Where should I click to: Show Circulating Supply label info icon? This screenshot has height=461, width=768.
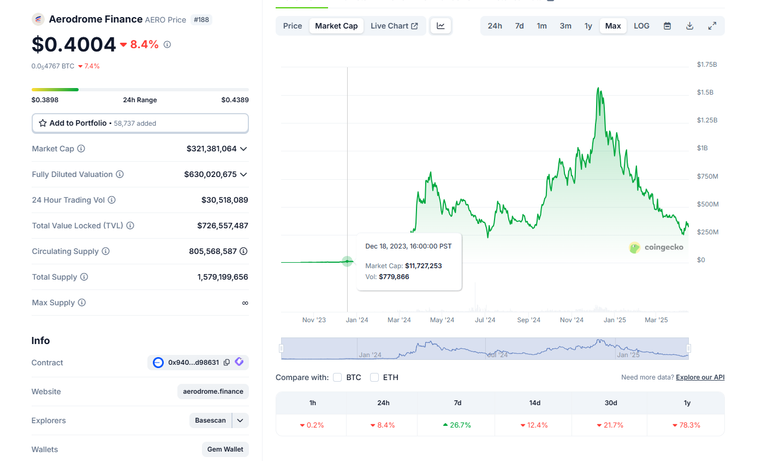tap(106, 251)
